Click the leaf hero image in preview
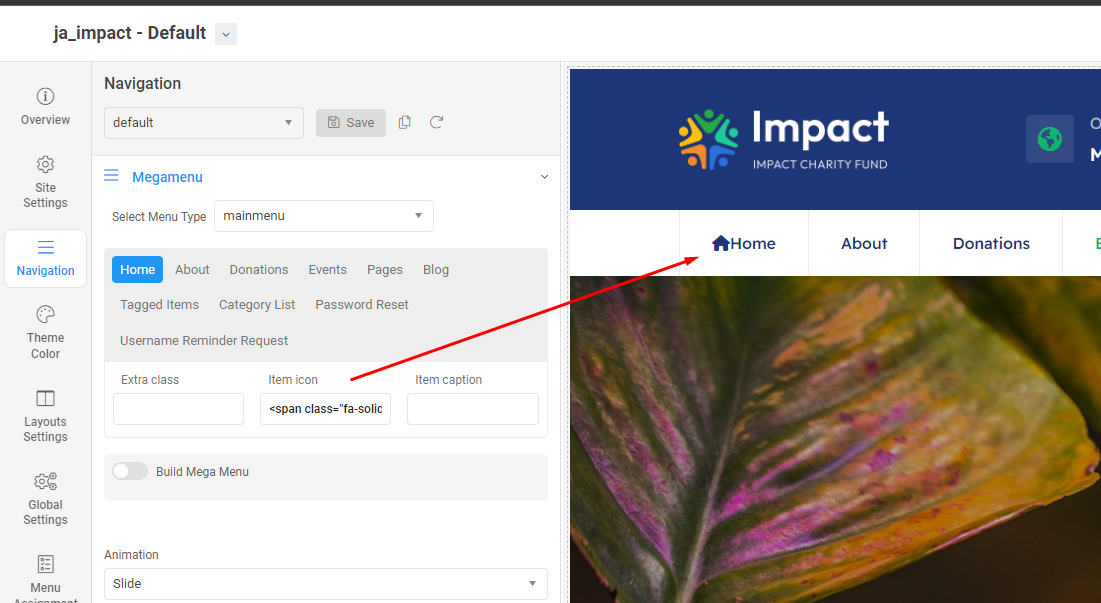 (835, 439)
